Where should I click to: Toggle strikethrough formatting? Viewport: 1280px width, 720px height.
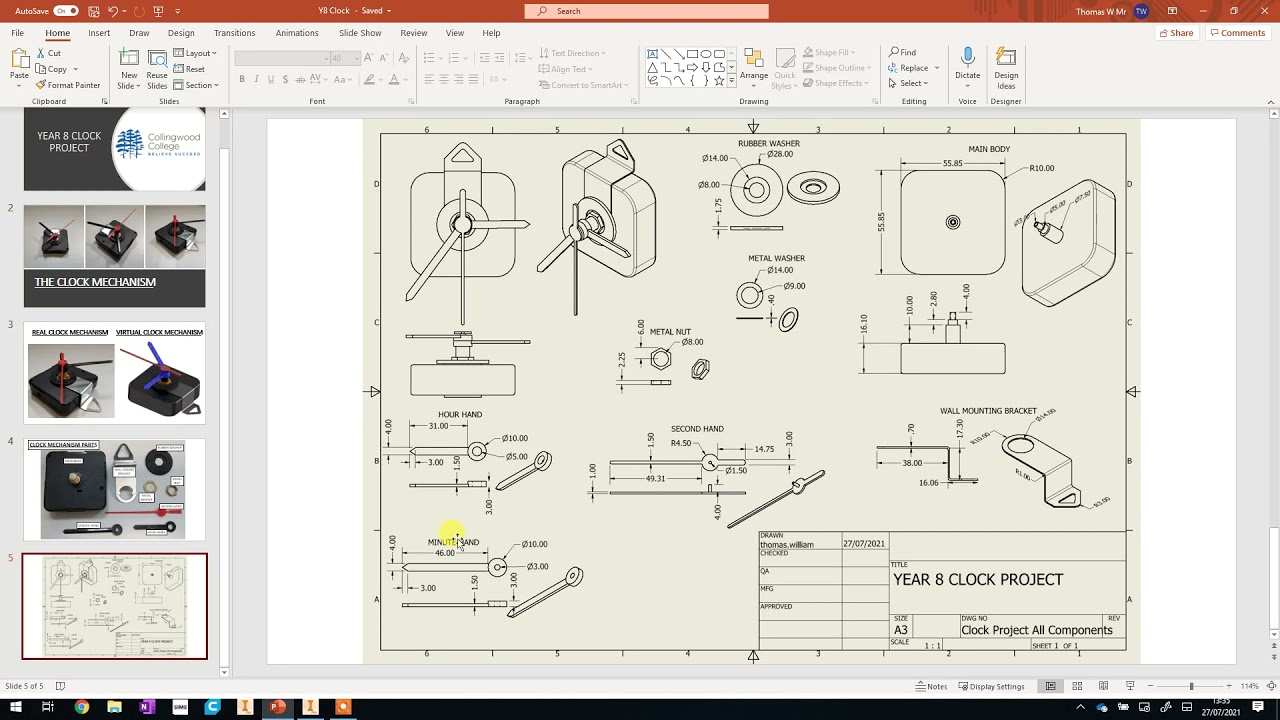pyautogui.click(x=299, y=79)
